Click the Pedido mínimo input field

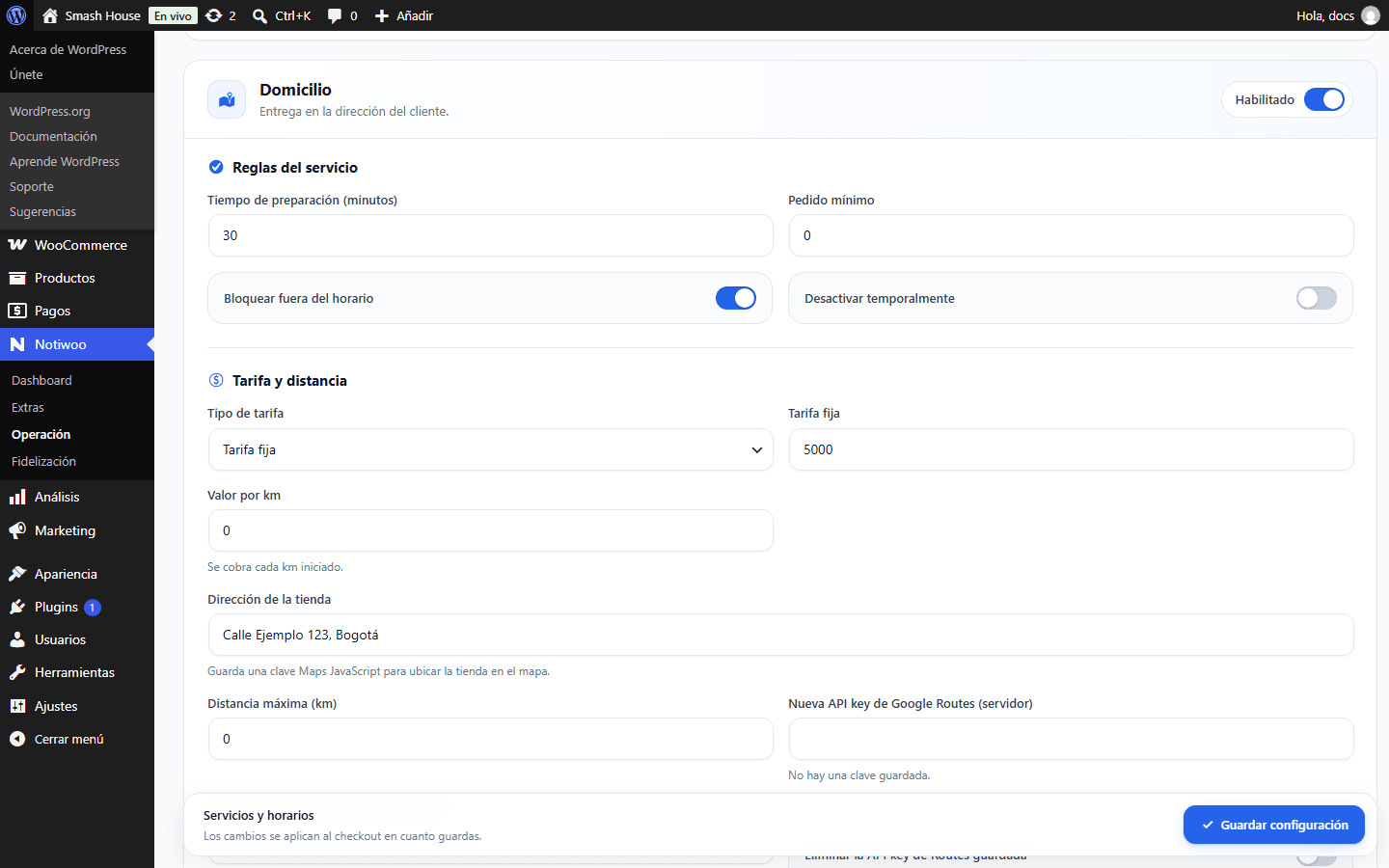point(1071,235)
